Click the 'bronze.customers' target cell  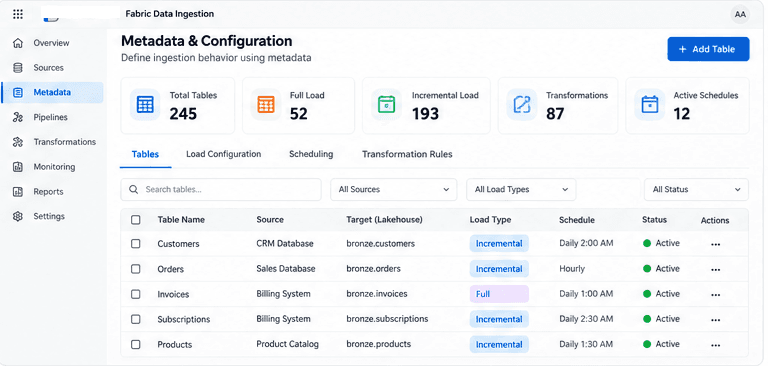coord(381,244)
